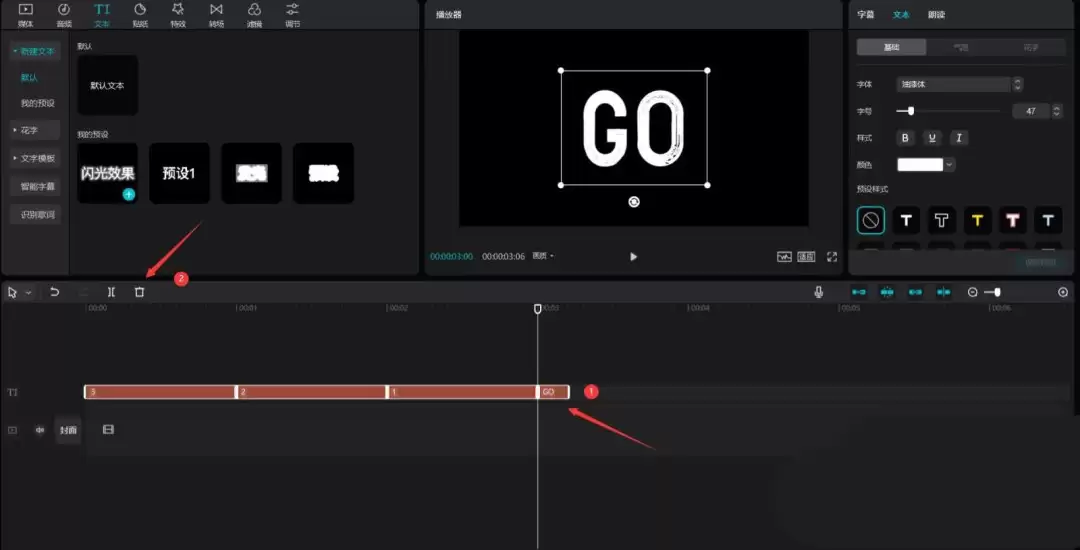Click the 字号 font size slider
The image size is (1080, 550).
click(948, 111)
